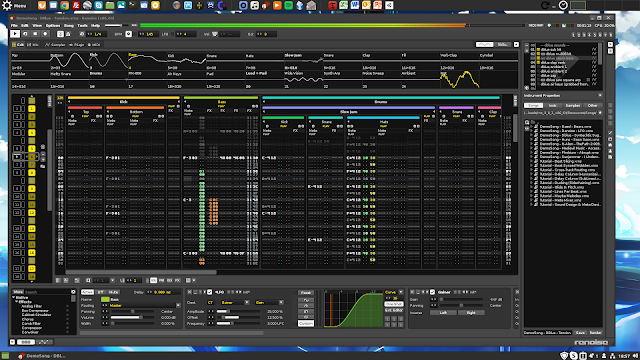
Task: Switch to the Sampler tab
Action: point(55,44)
